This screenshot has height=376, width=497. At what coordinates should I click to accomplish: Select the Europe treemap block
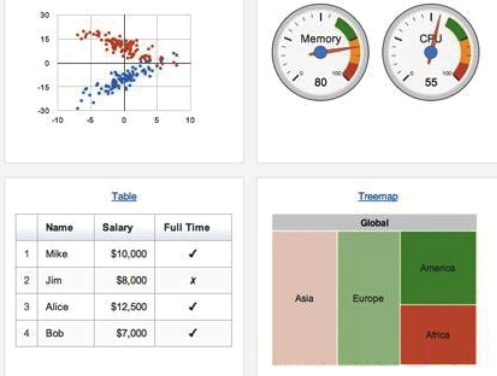point(368,298)
